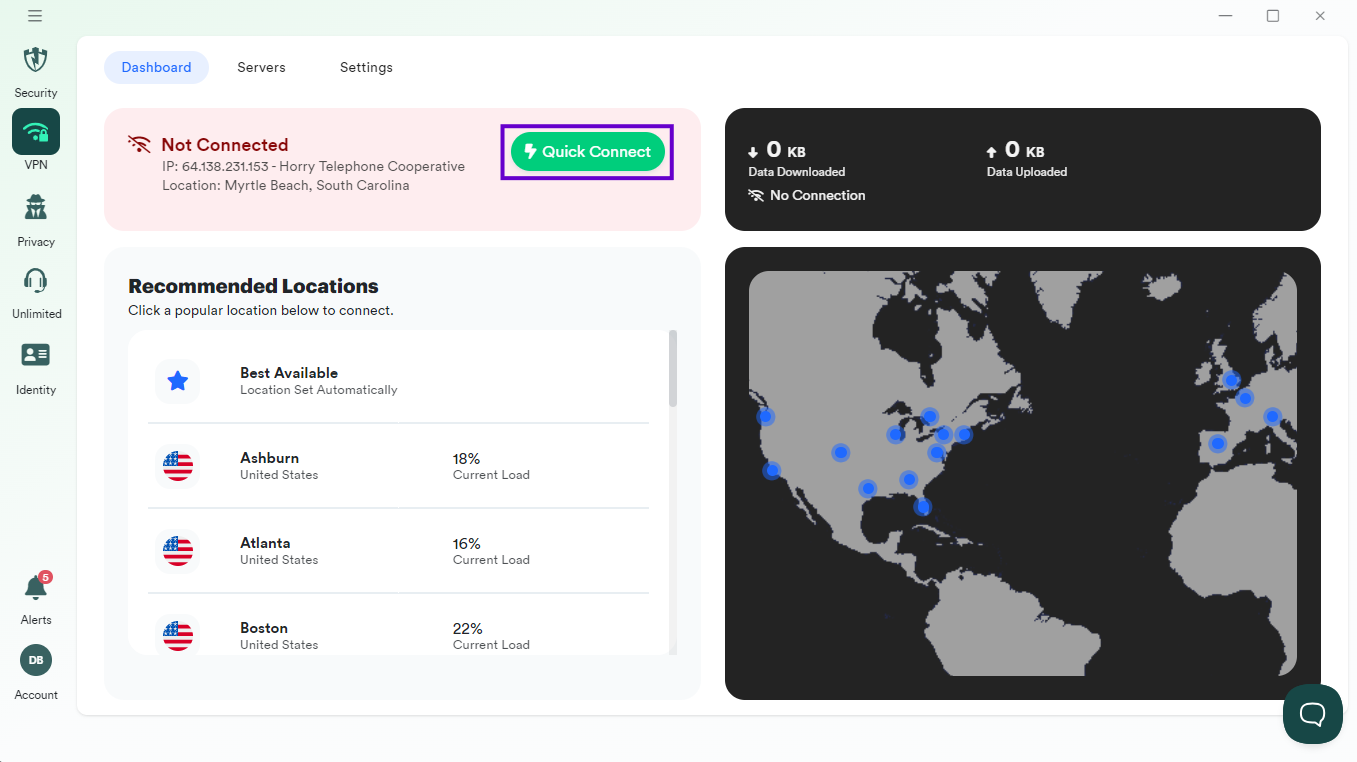1357x762 pixels.
Task: Click the Spain server dot on map
Action: coord(1217,443)
